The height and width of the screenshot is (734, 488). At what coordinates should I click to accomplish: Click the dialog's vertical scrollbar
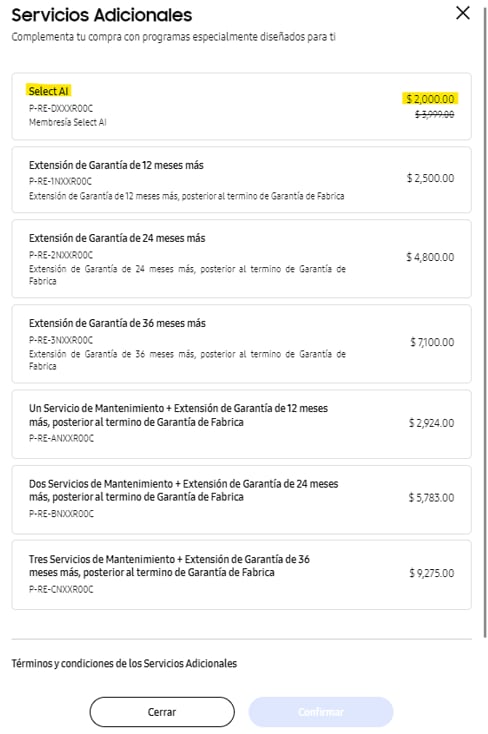[x=485, y=323]
